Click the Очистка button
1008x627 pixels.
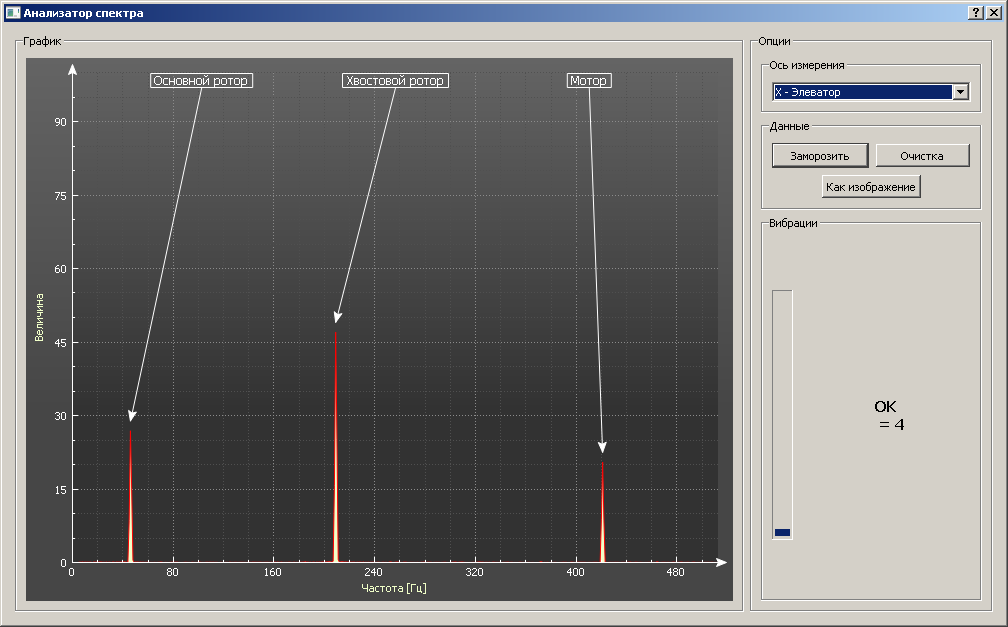pos(922,156)
